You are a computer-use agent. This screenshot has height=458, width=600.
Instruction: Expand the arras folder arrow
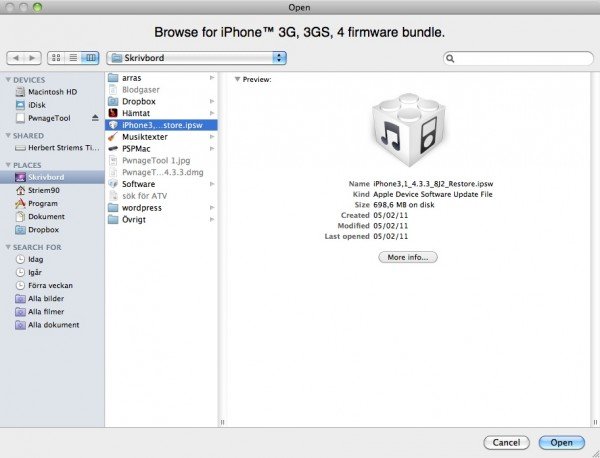(x=212, y=78)
